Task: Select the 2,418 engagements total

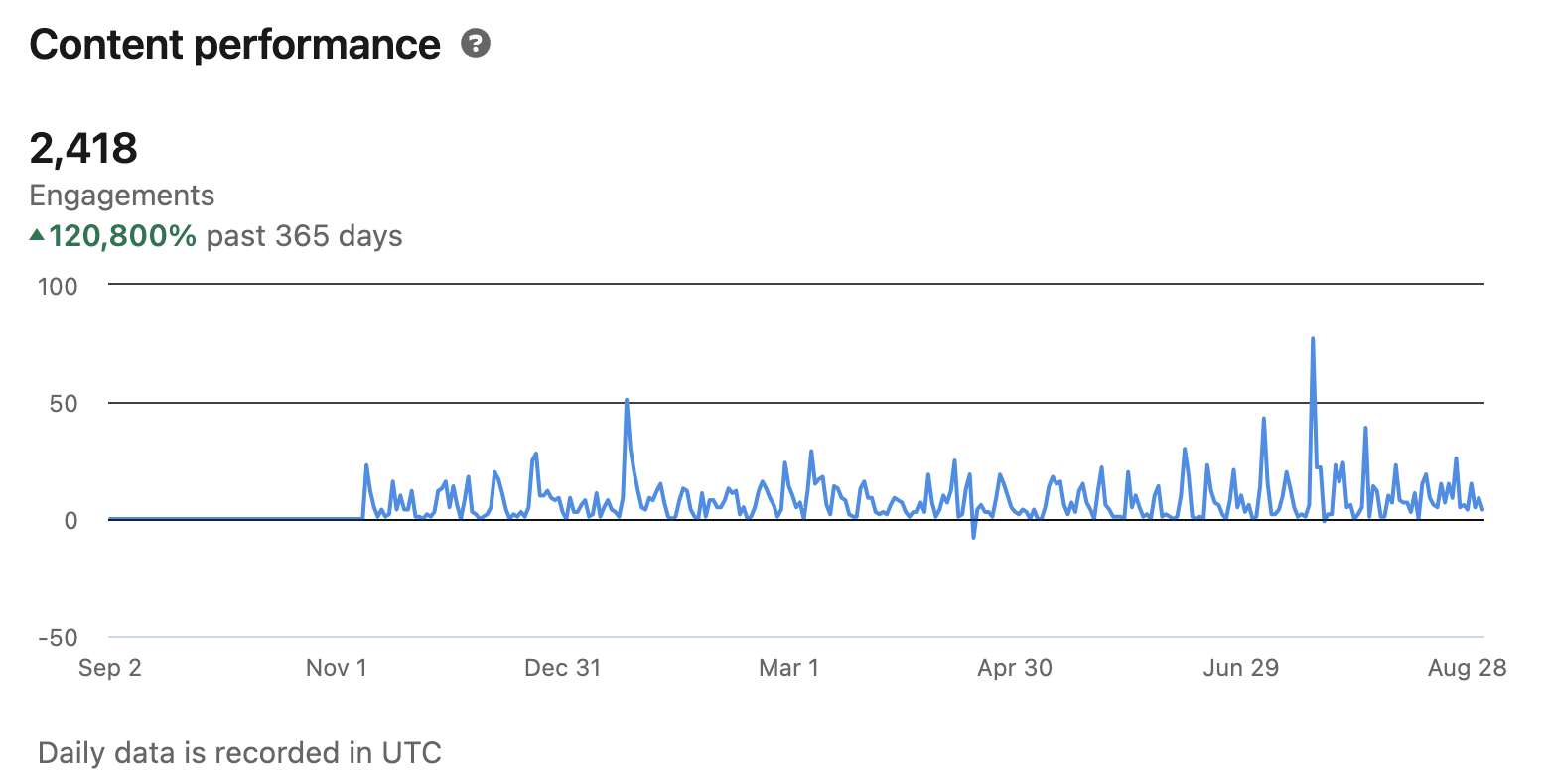Action: 83,149
